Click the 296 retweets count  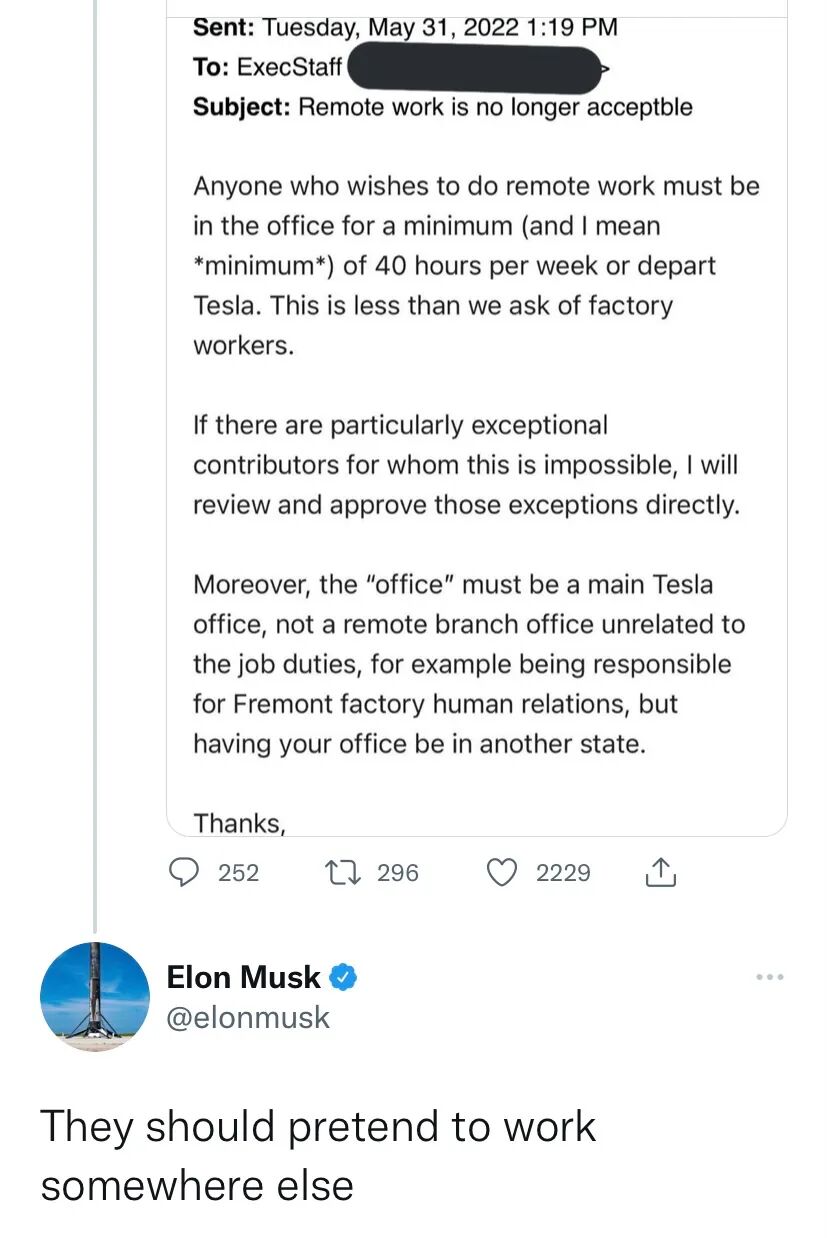[x=398, y=873]
